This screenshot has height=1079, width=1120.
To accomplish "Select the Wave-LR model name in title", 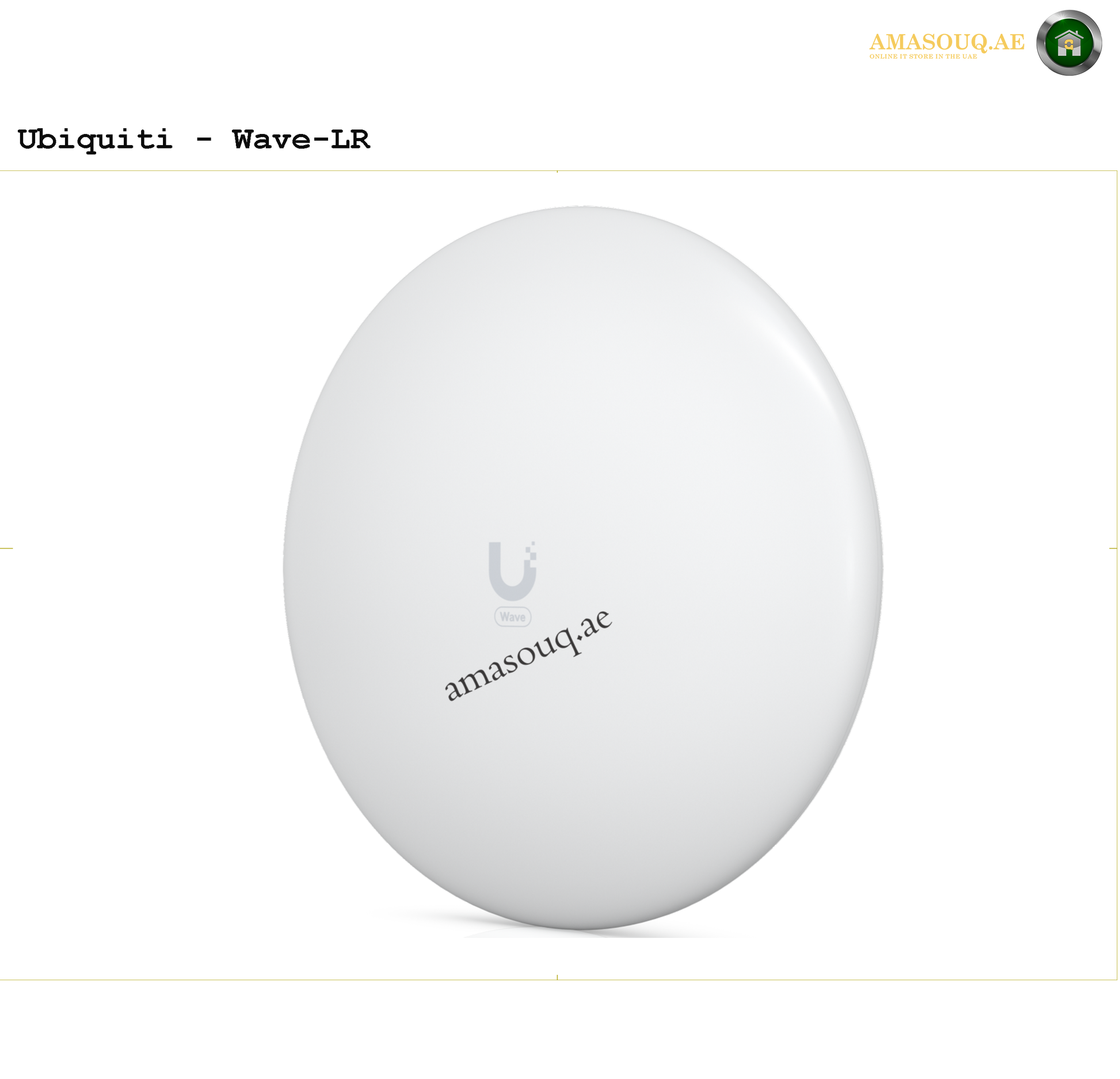I will pyautogui.click(x=301, y=140).
